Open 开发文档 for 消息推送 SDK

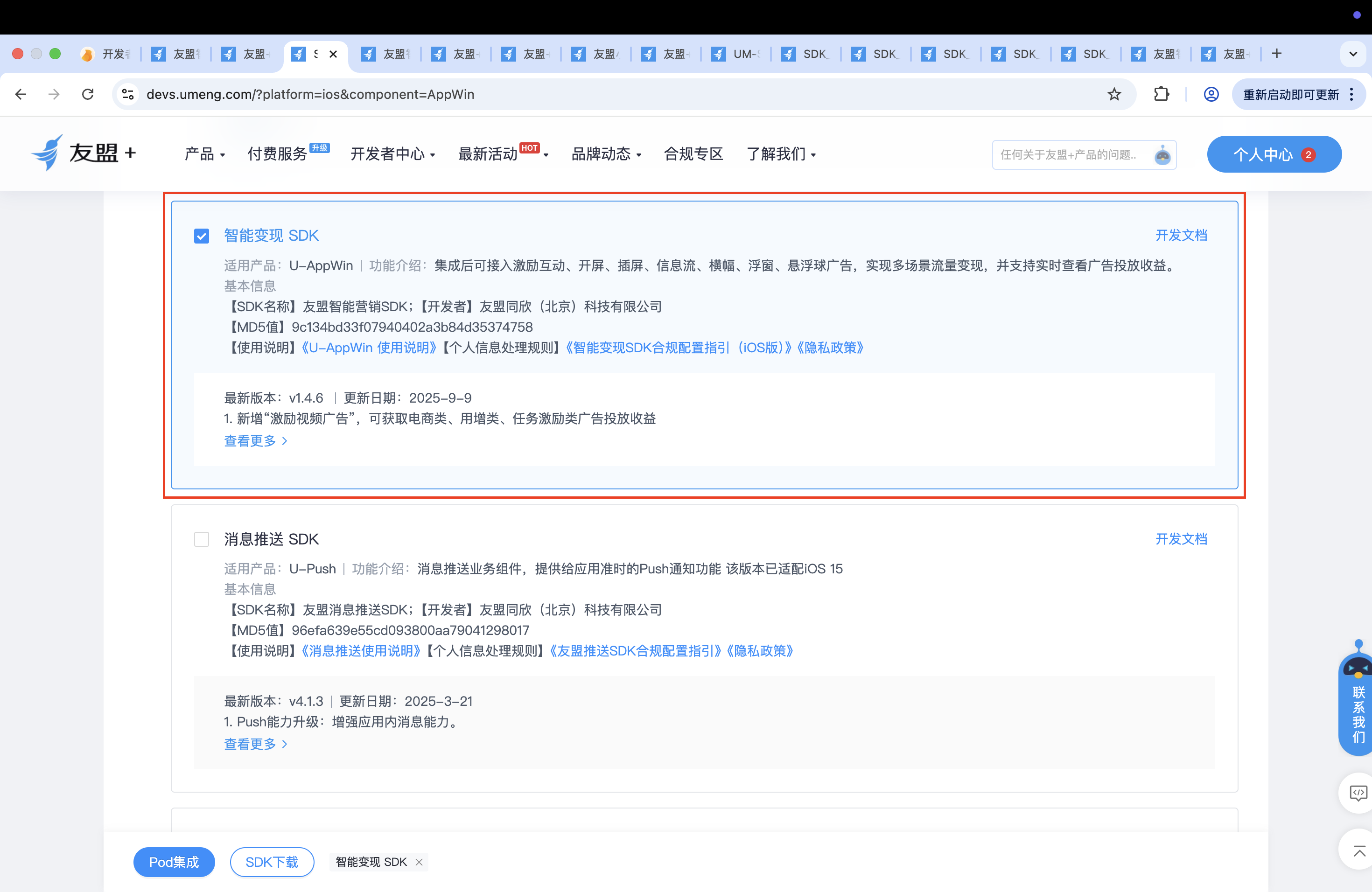coord(1181,539)
